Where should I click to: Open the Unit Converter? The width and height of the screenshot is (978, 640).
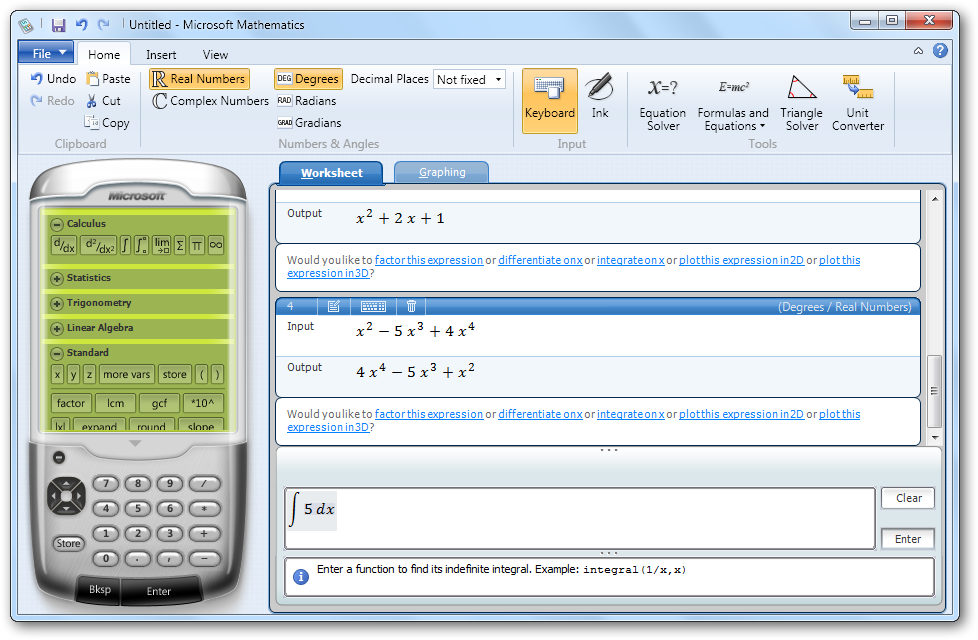(x=858, y=100)
